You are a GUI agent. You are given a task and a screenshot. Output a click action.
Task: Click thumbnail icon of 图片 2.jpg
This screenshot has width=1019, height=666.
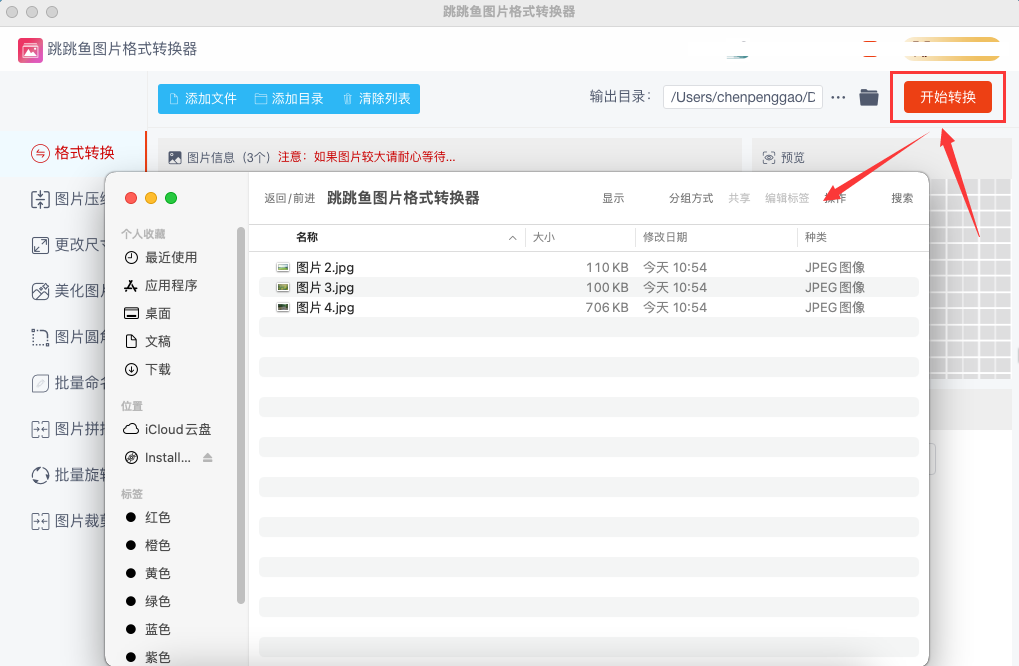pos(283,267)
